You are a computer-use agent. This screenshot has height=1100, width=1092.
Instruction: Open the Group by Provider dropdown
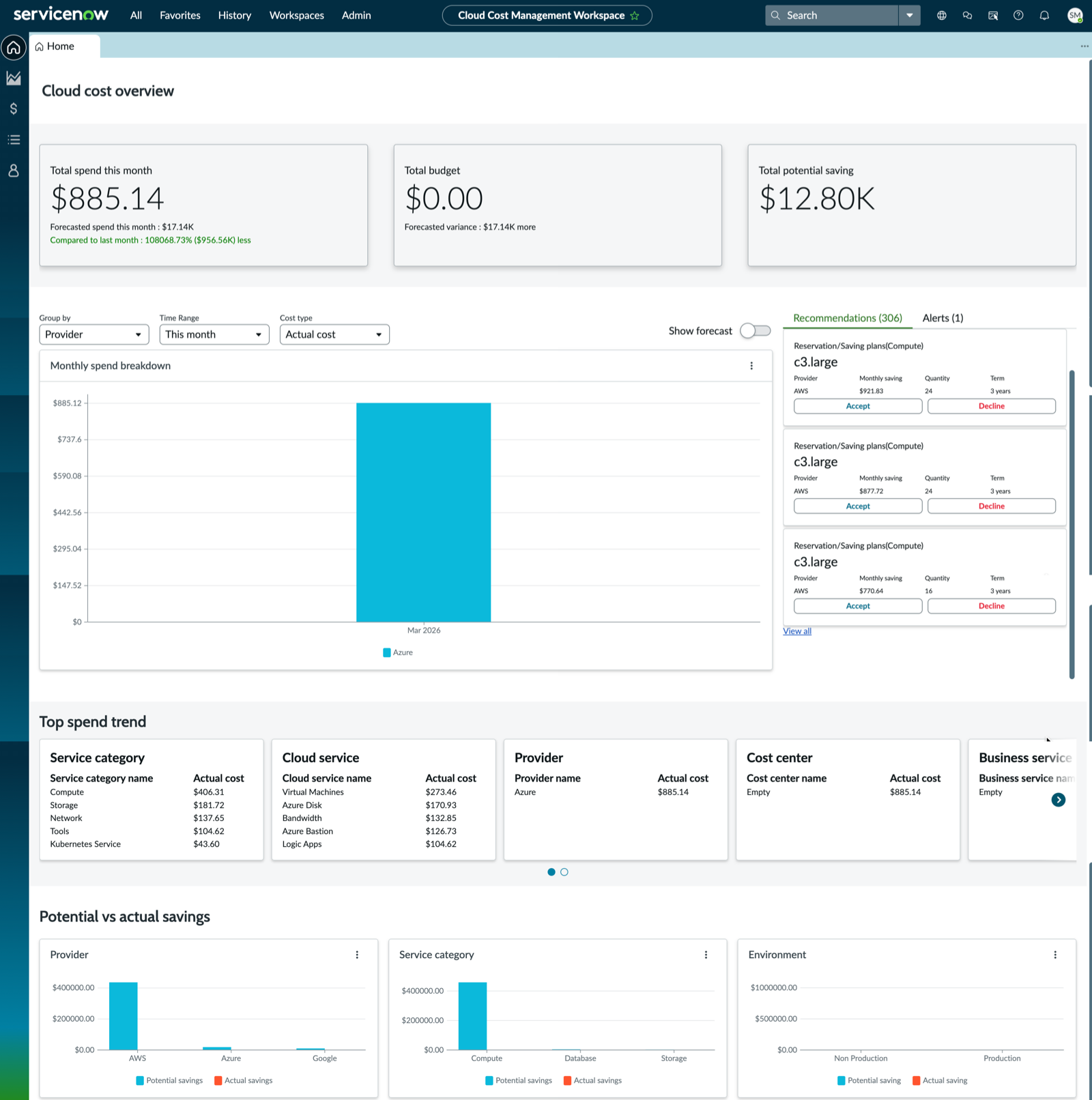94,334
